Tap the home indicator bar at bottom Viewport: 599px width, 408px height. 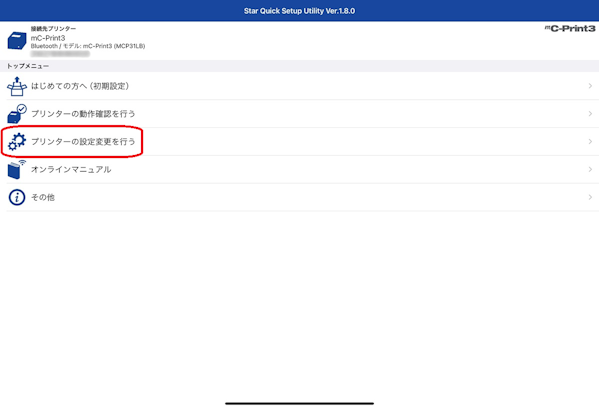tap(300, 403)
